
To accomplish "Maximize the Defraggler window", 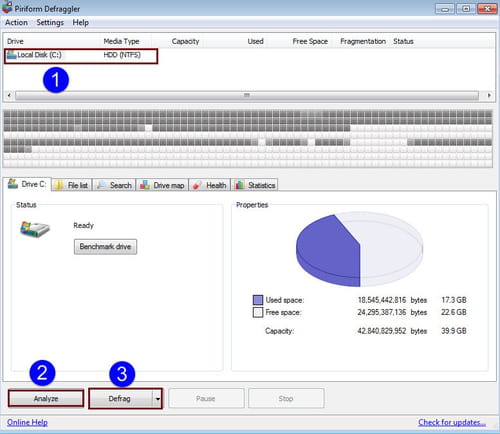I will tap(466, 9).
